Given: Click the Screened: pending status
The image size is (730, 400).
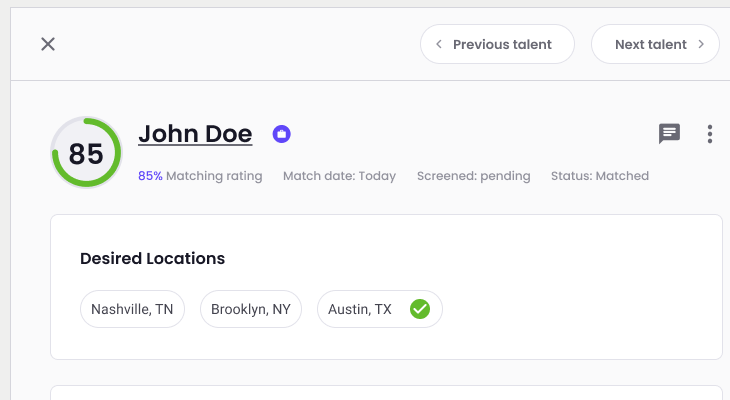Looking at the screenshot, I should pyautogui.click(x=473, y=176).
